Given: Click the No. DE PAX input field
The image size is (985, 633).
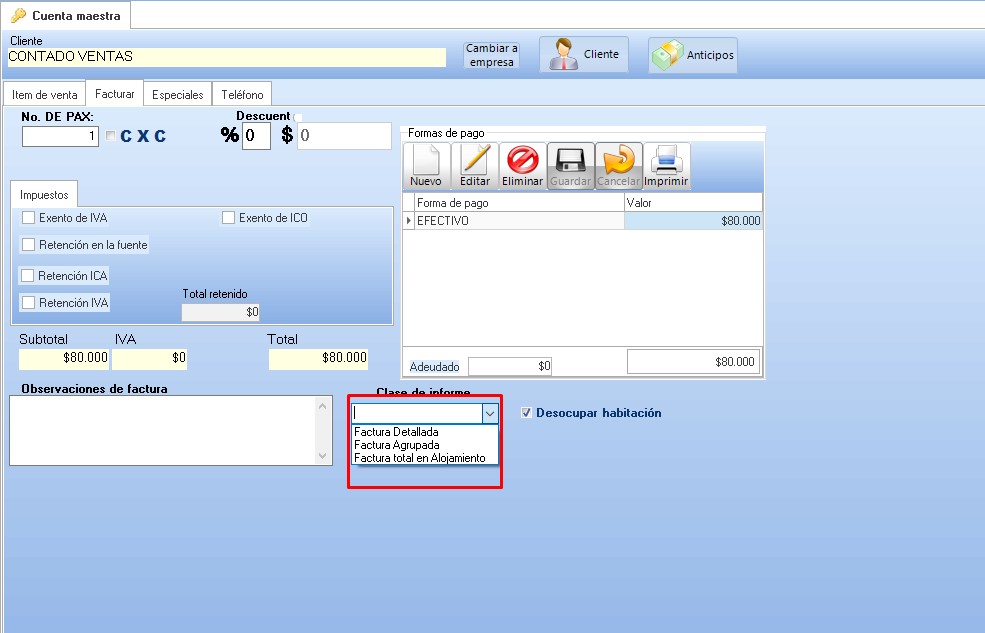Looking at the screenshot, I should (60, 136).
